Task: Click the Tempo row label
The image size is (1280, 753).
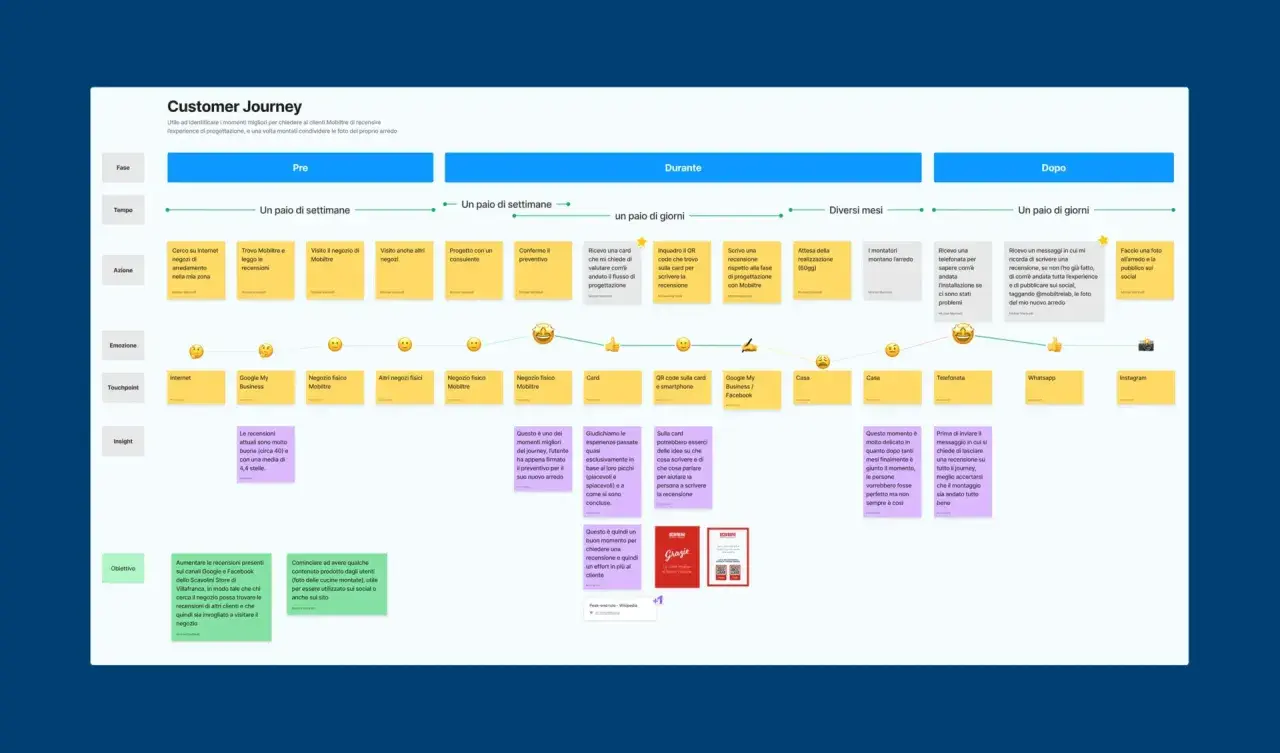Action: pyautogui.click(x=123, y=210)
